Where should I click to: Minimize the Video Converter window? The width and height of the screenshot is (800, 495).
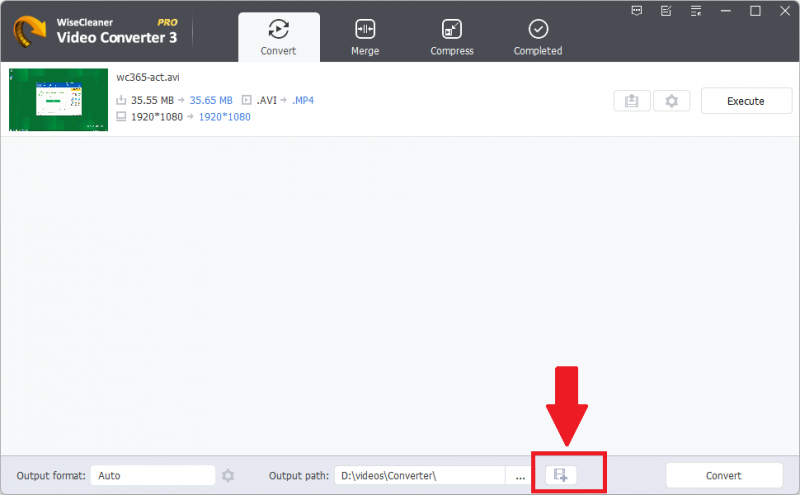tap(726, 11)
